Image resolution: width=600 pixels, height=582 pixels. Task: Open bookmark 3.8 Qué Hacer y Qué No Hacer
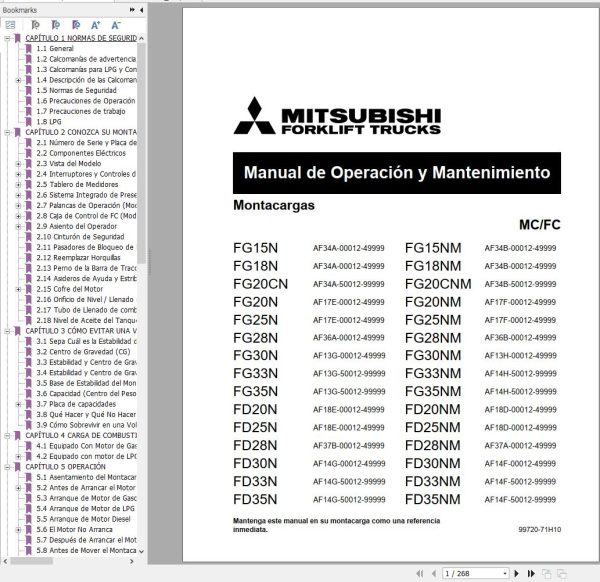(86, 414)
